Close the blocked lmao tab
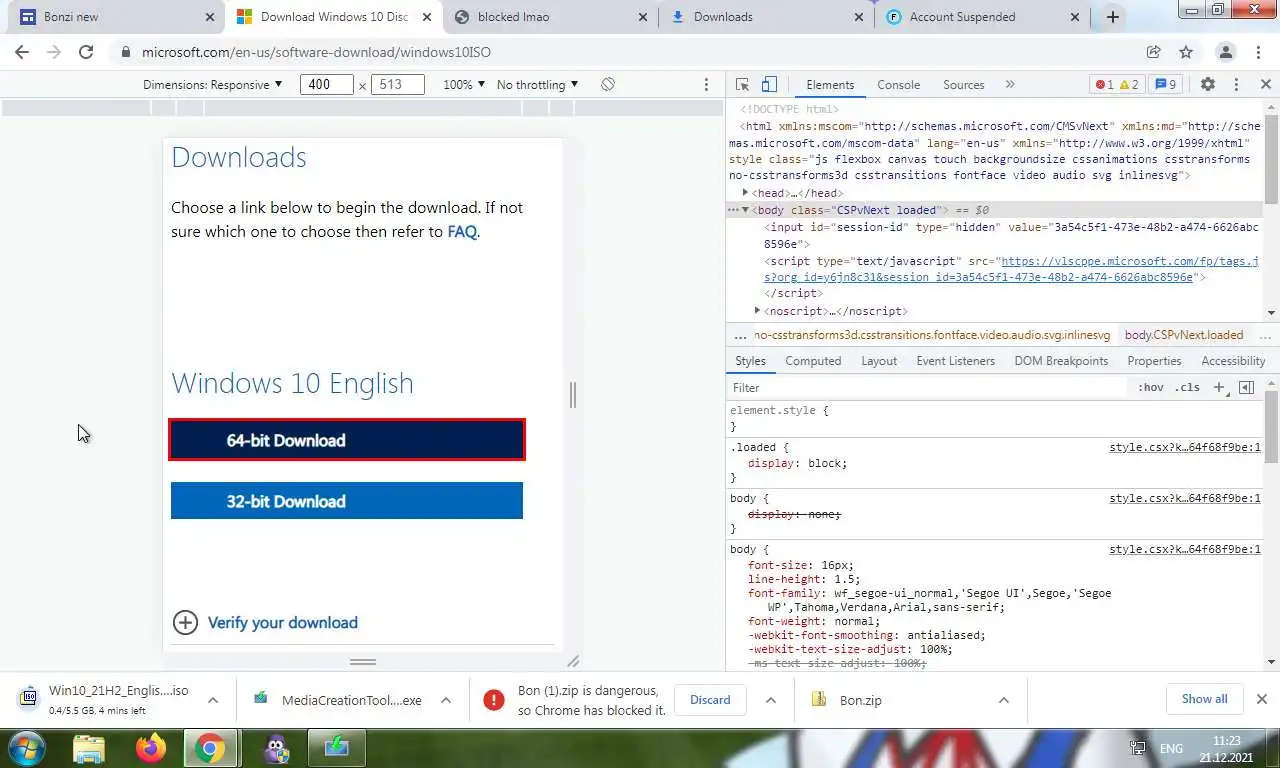The width and height of the screenshot is (1280, 768). click(x=641, y=17)
